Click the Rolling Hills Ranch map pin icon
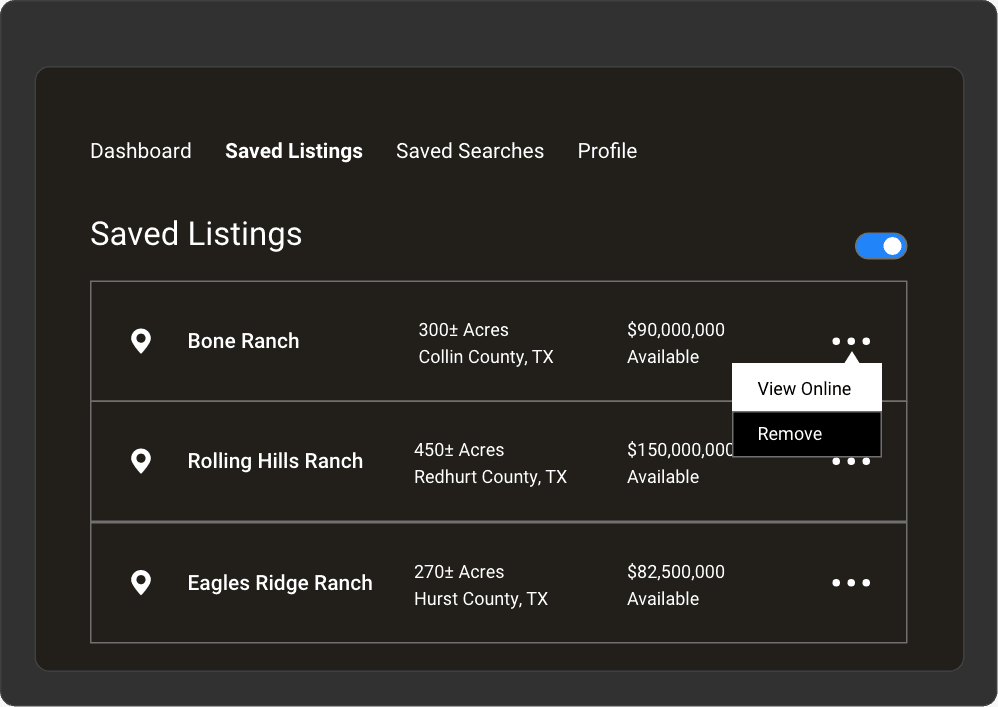This screenshot has height=707, width=998. 141,461
